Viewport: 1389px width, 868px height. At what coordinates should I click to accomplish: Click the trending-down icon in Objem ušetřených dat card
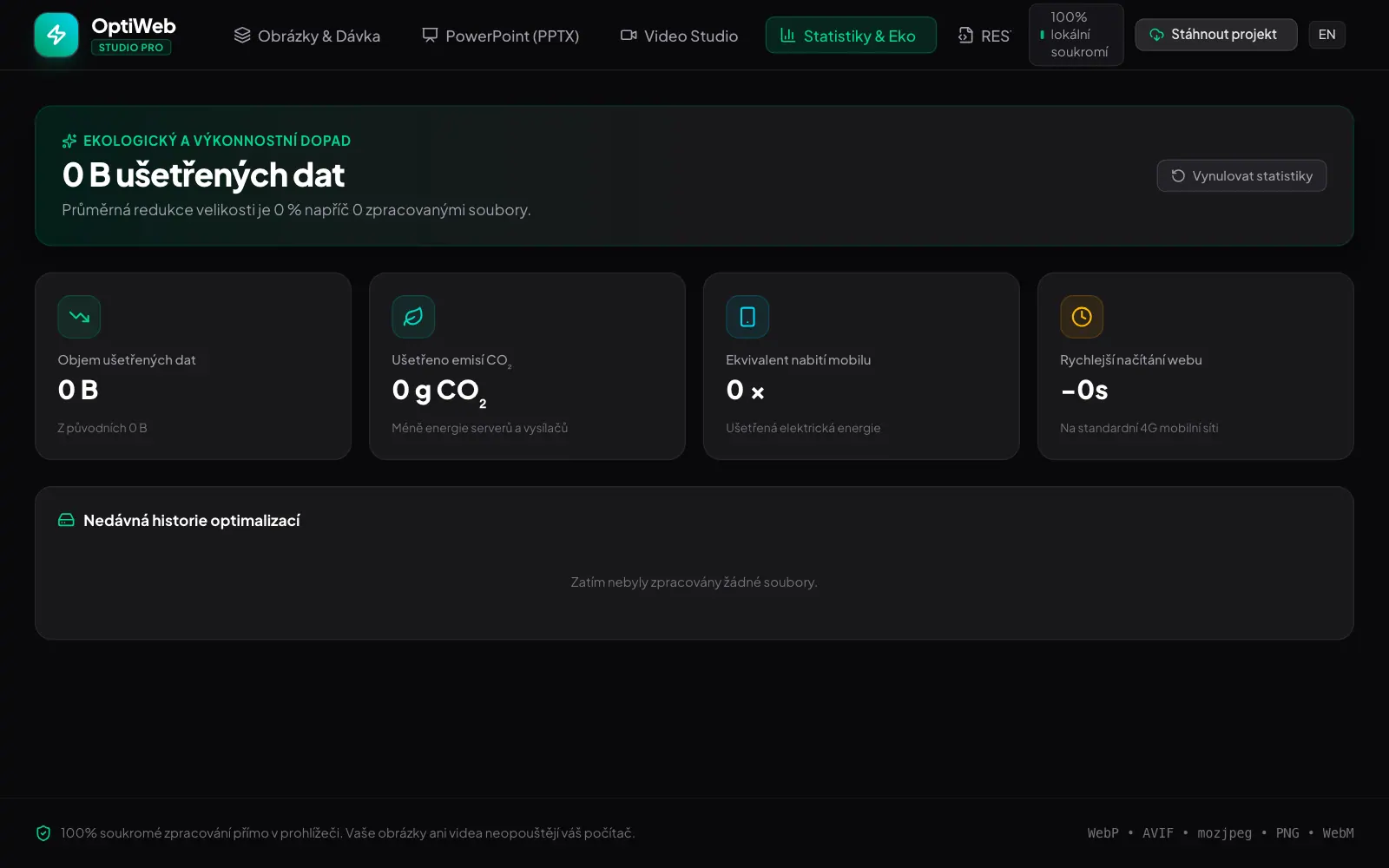click(79, 317)
